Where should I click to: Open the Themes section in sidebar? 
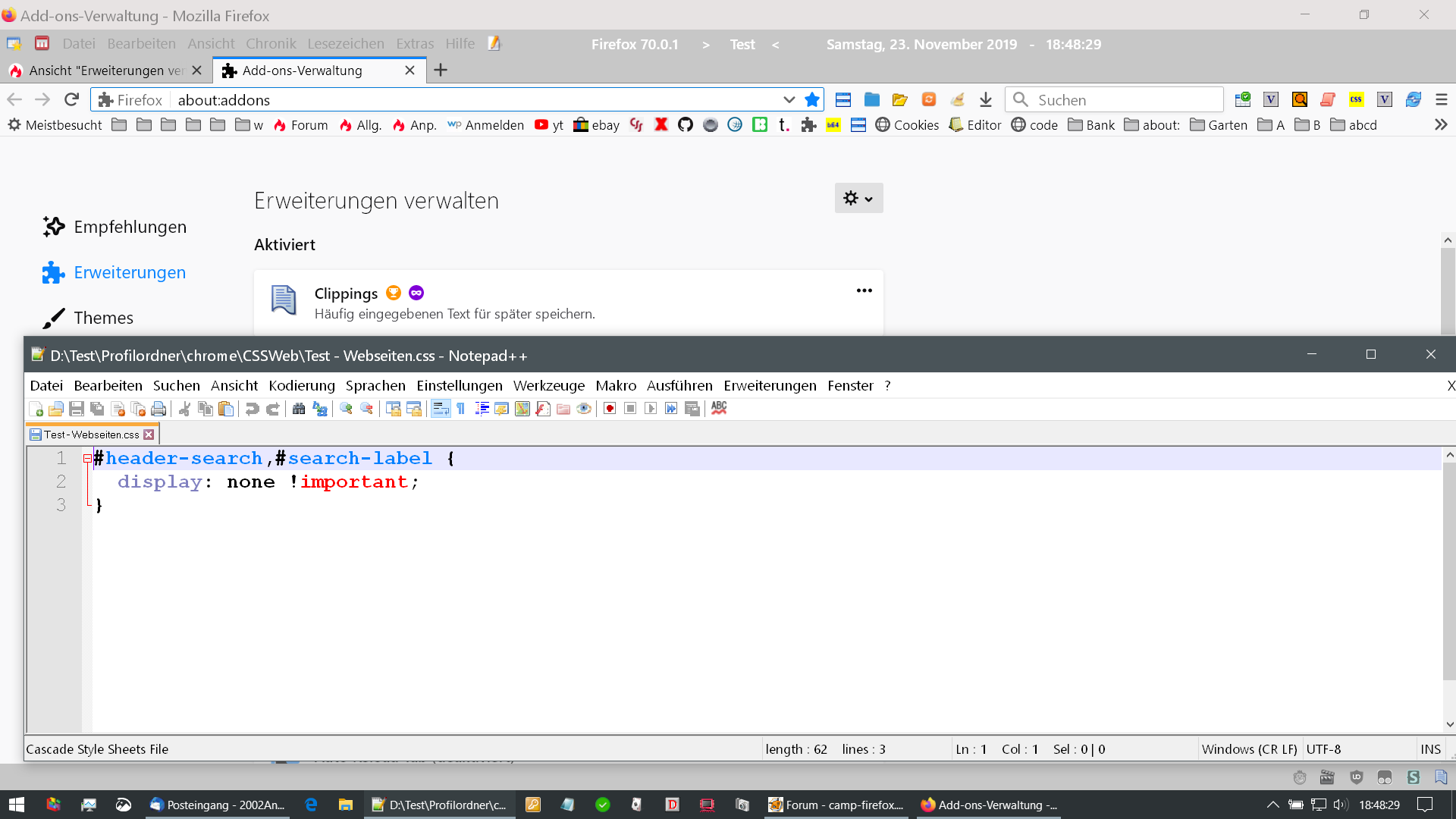coord(103,318)
